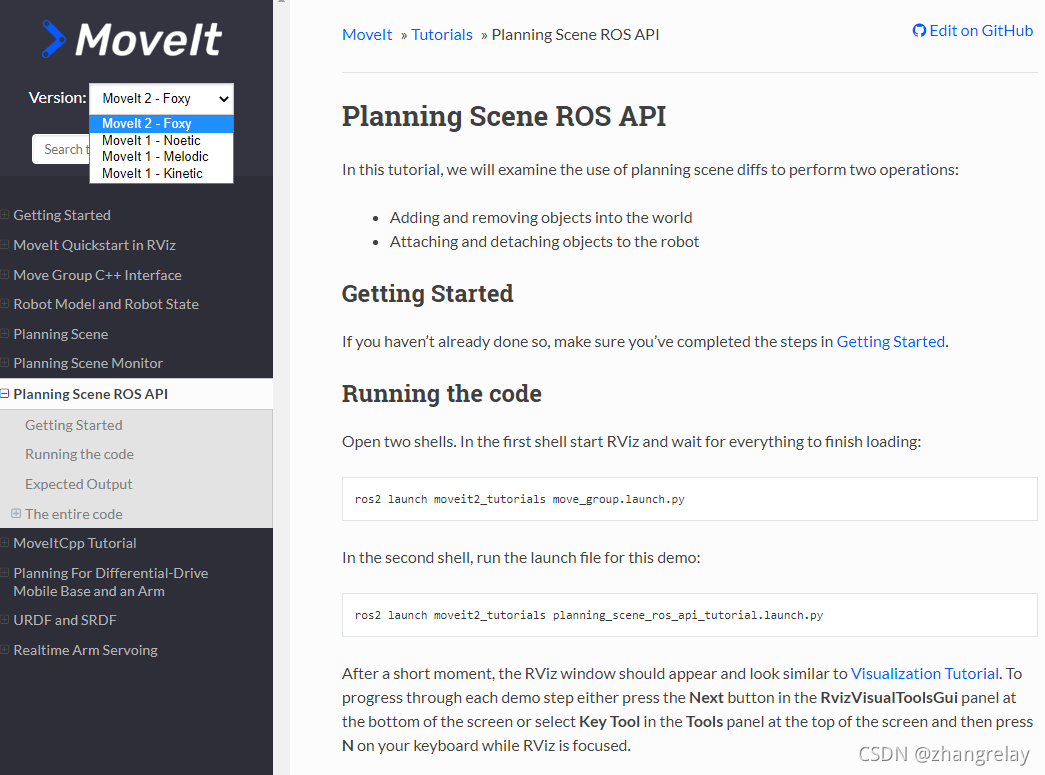Open Robot Model and Robot State page
This screenshot has width=1045, height=775.
106,305
